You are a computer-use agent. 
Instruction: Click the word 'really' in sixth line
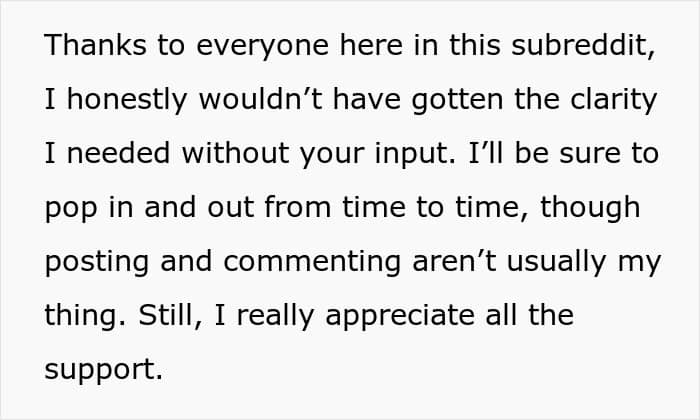275,317
